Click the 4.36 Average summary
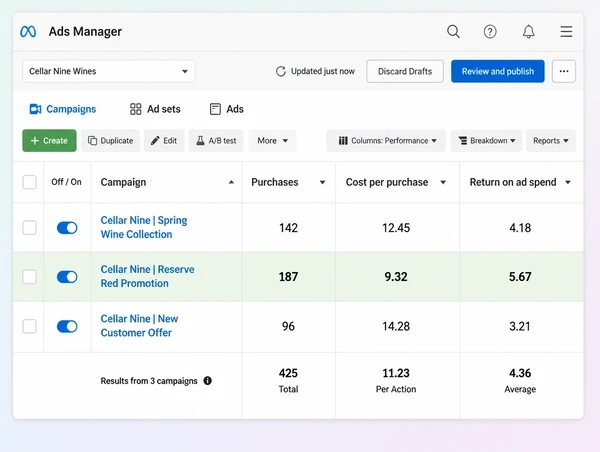600x452 pixels. point(520,381)
